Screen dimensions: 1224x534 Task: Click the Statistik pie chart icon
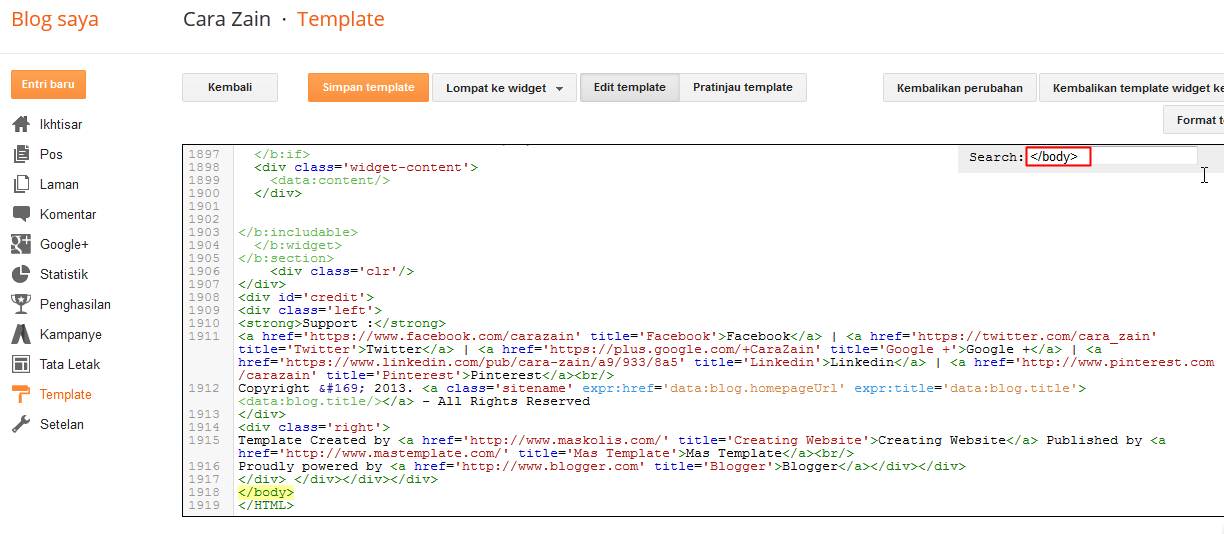[21, 274]
